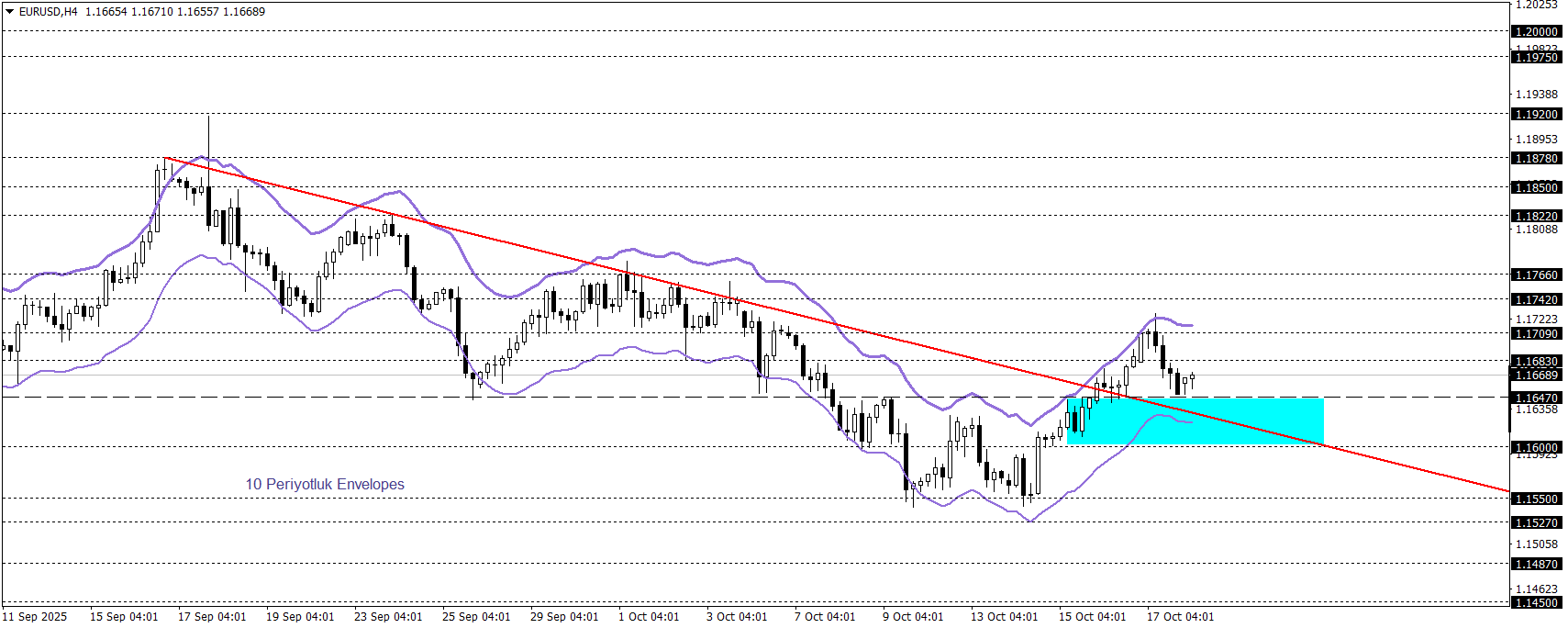Click the 1.18953 price scale value

[1536, 140]
